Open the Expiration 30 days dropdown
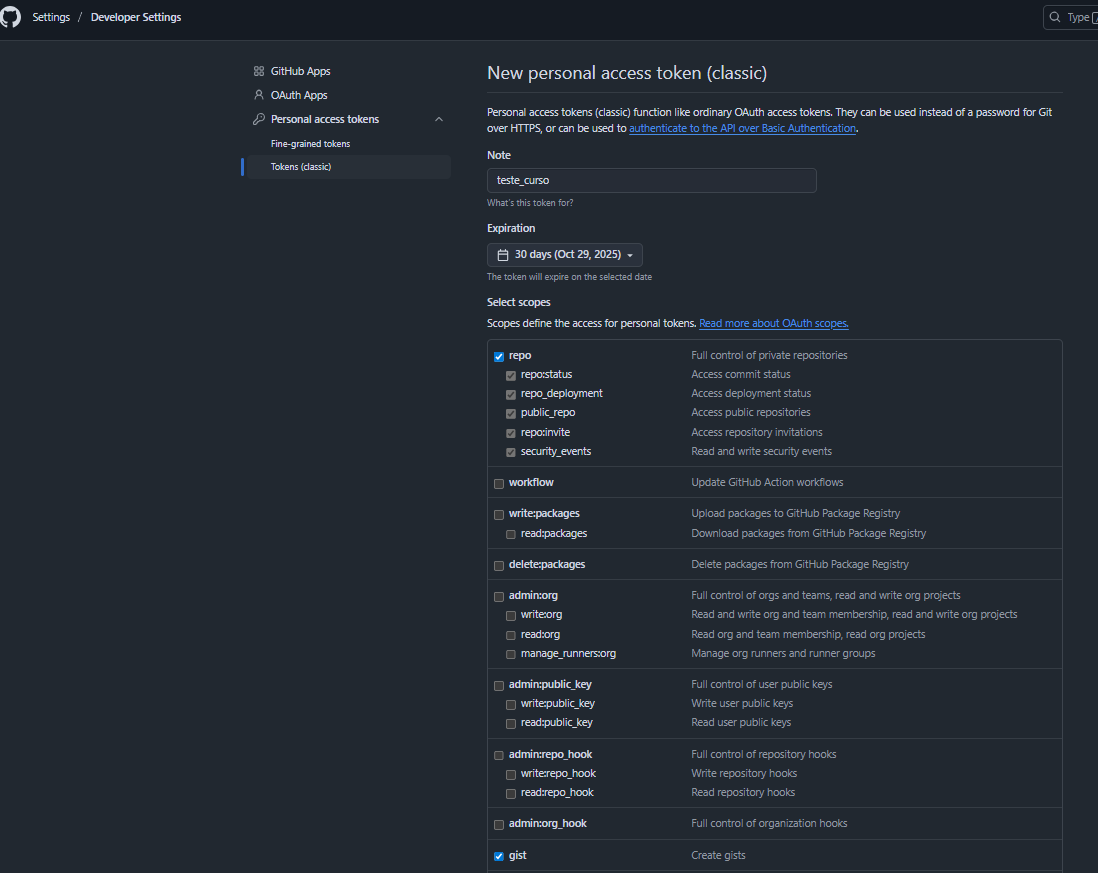 click(x=565, y=255)
